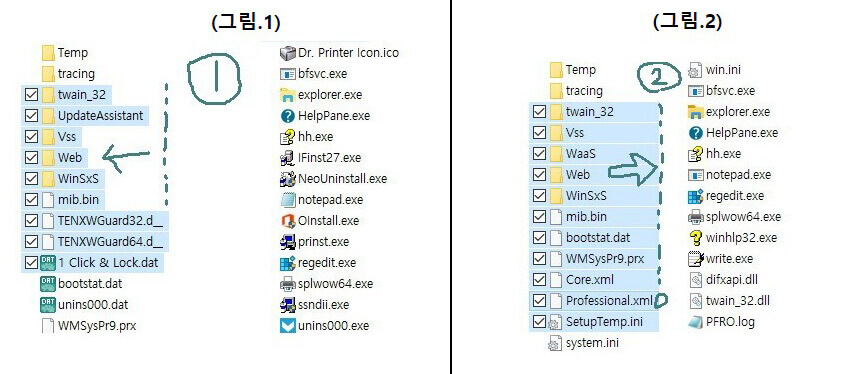Viewport: 854px width, 374px height.
Task: Uncheck the 1 Click & Lock.dat checkbox
Action: (32, 262)
